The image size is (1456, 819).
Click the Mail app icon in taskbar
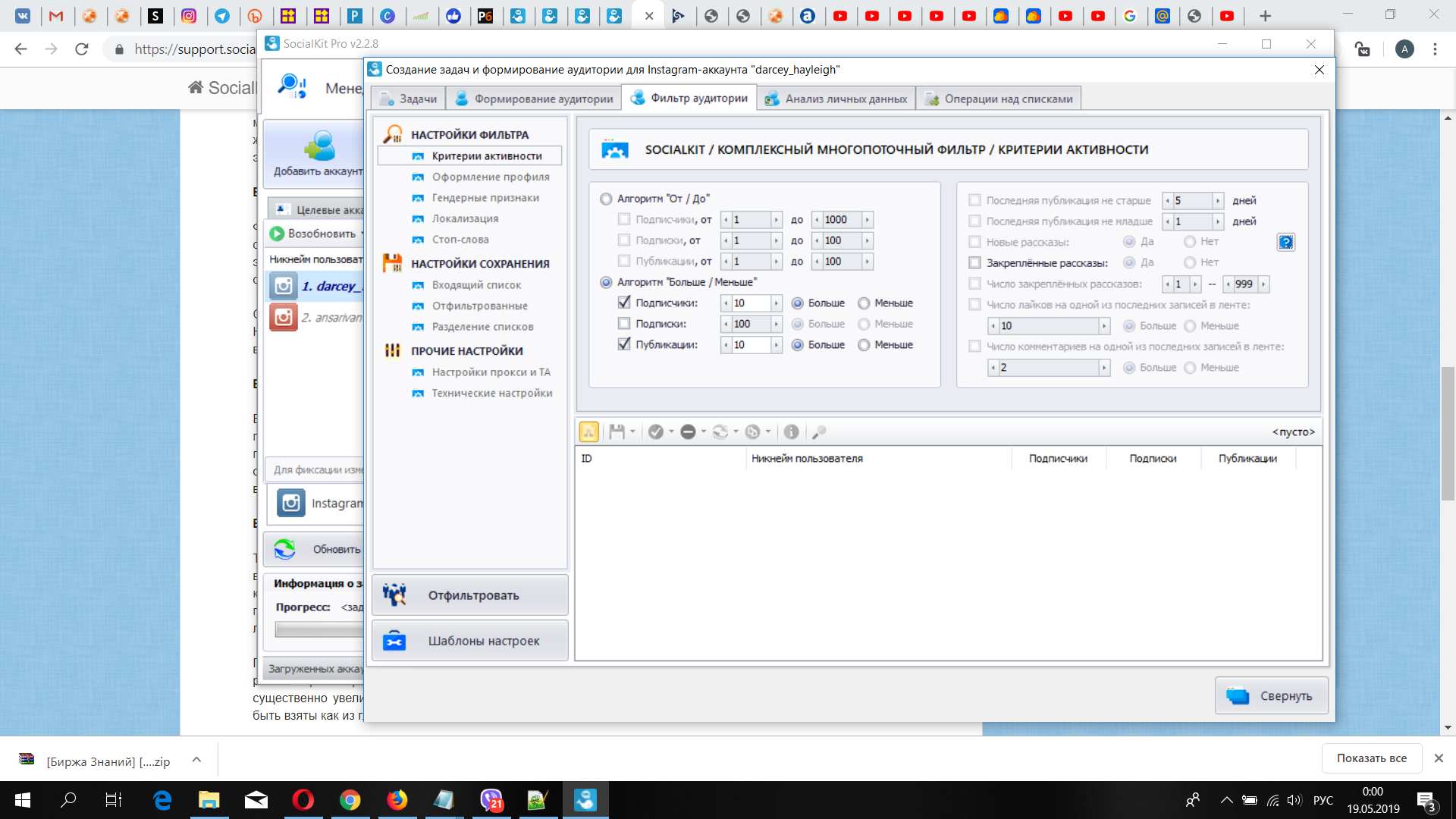pyautogui.click(x=256, y=799)
